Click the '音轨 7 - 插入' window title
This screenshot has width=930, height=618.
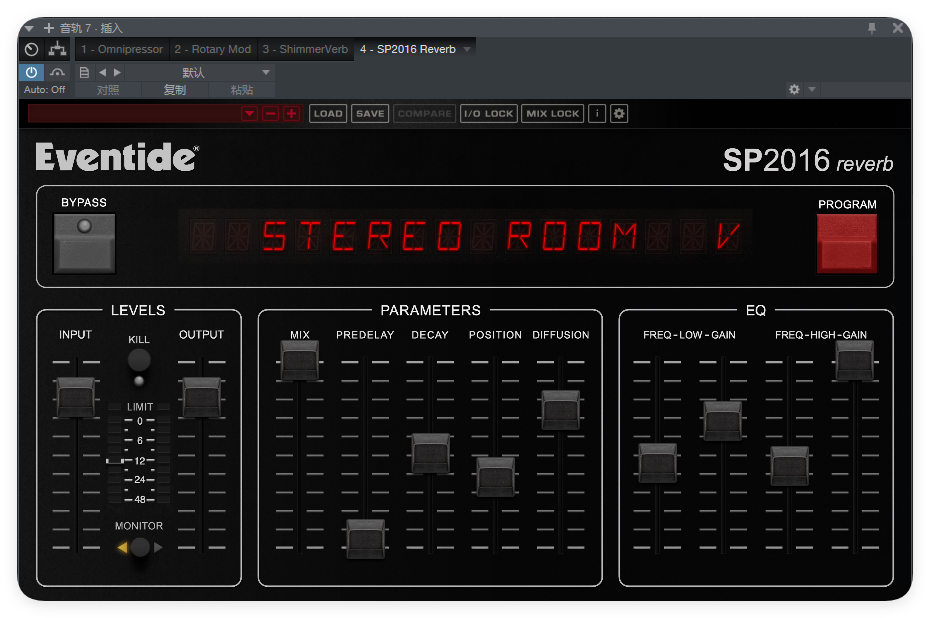pyautogui.click(x=91, y=28)
